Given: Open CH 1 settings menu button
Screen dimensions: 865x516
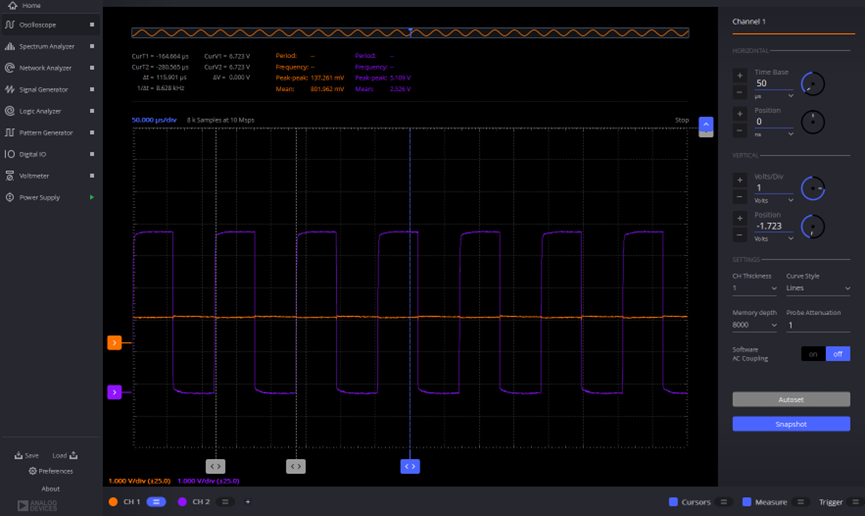Looking at the screenshot, I should 156,502.
